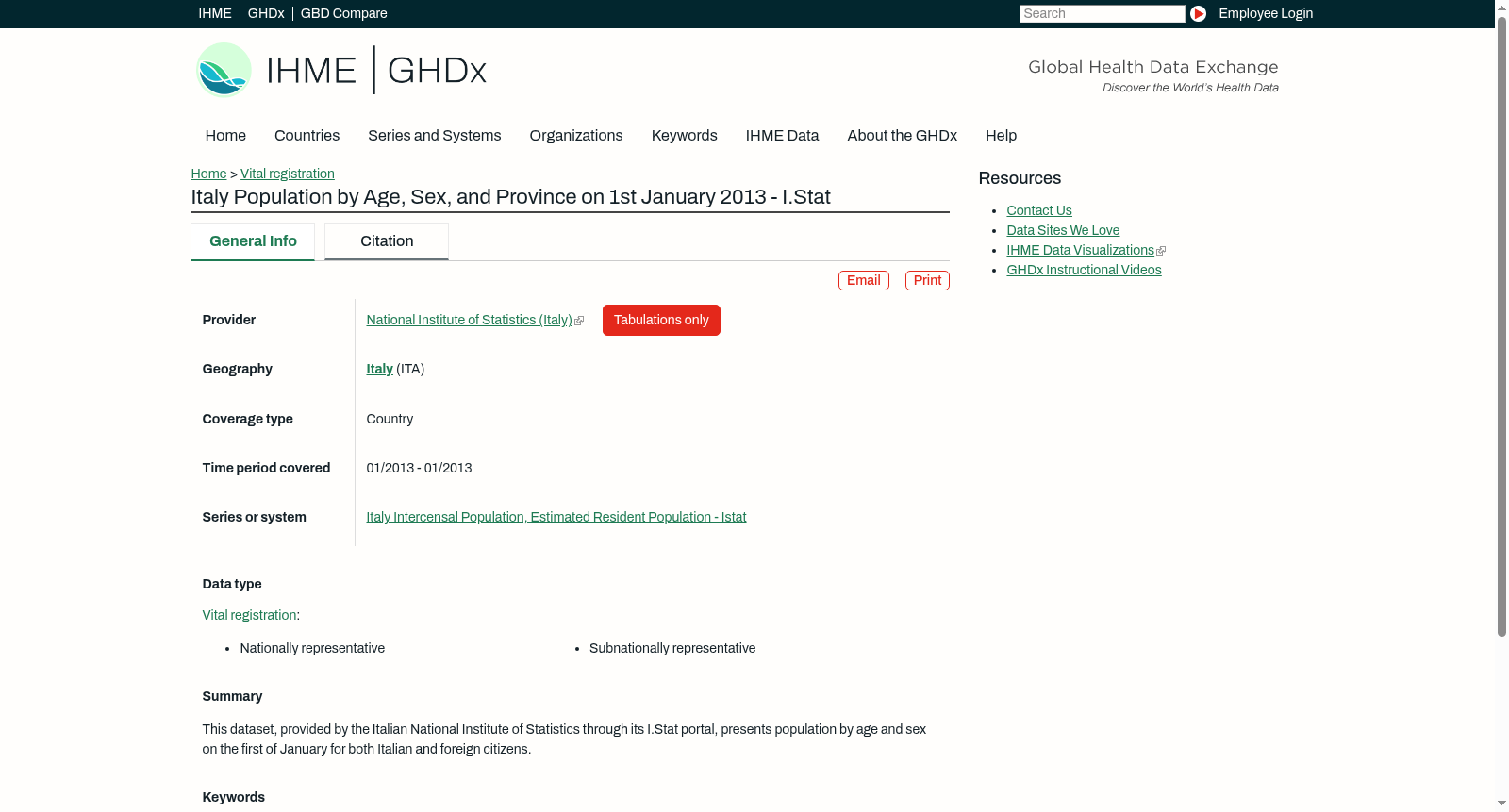Click external link icon beside IHME Data Visualizations

tap(1161, 251)
